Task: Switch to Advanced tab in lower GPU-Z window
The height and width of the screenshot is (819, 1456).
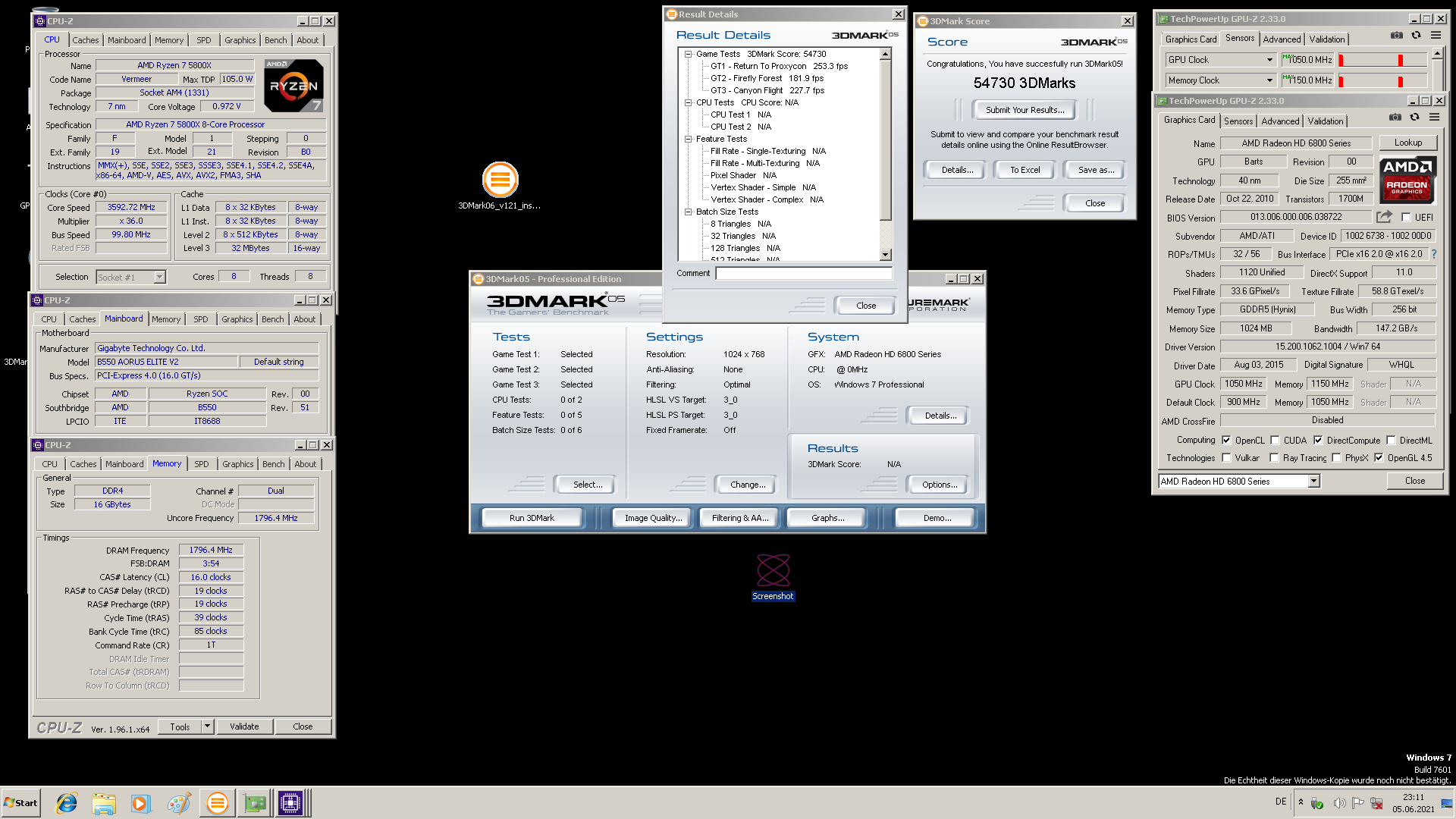Action: point(1281,121)
